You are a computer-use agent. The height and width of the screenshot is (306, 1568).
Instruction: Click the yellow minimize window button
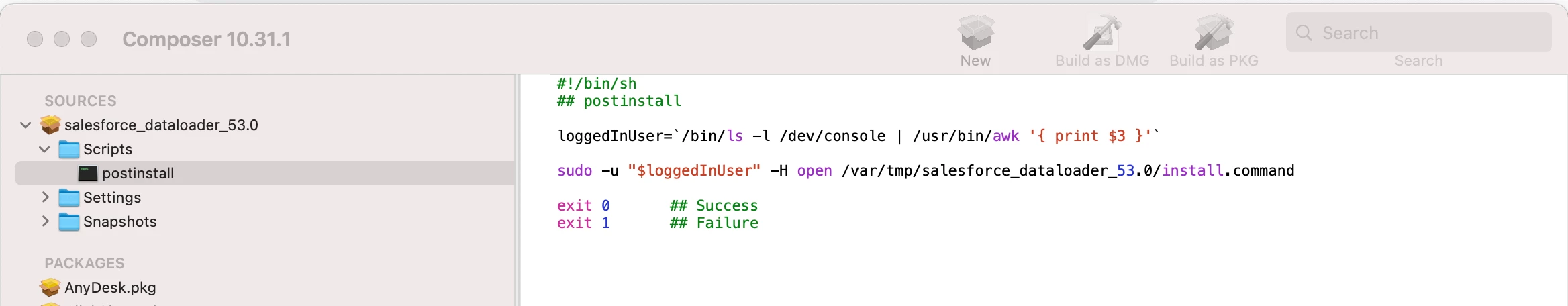[x=62, y=39]
